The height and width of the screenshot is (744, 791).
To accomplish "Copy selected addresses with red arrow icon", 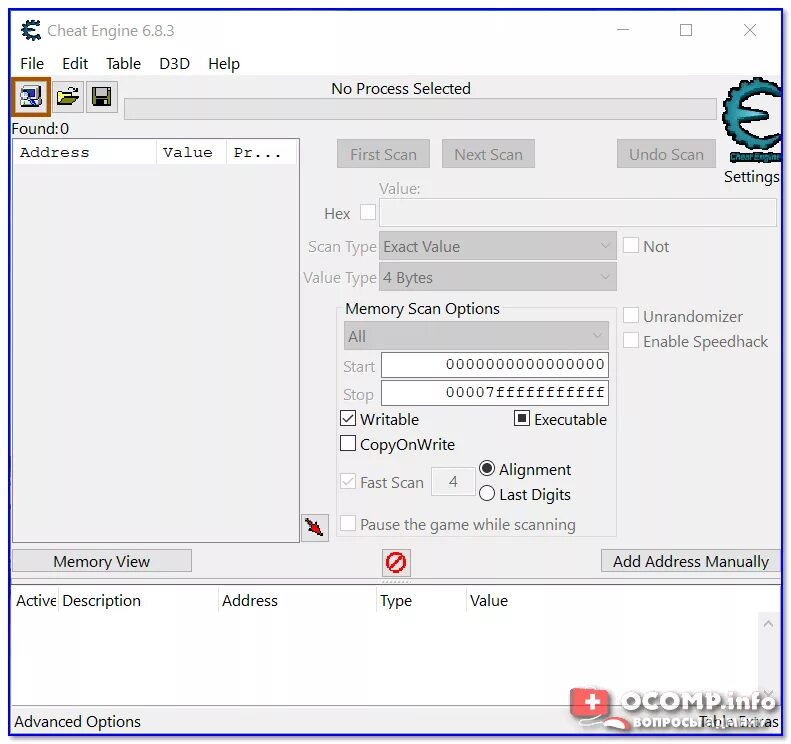I will [315, 528].
